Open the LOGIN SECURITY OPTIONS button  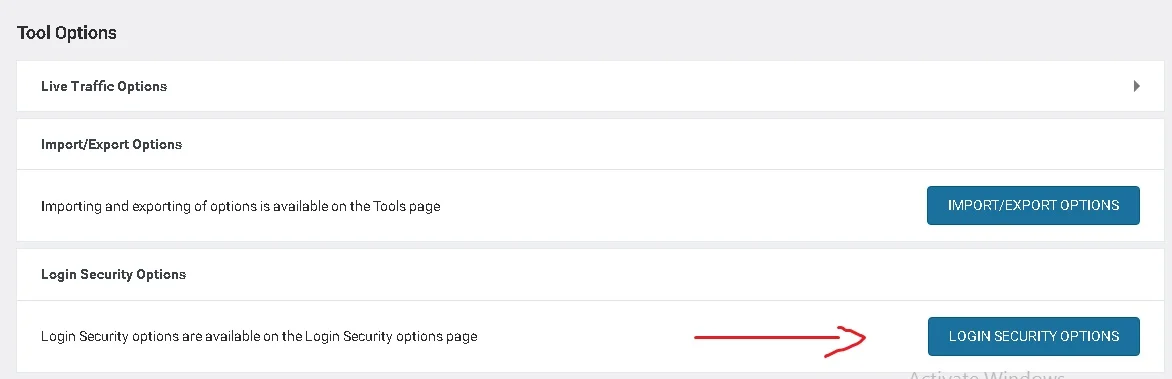(x=1034, y=336)
